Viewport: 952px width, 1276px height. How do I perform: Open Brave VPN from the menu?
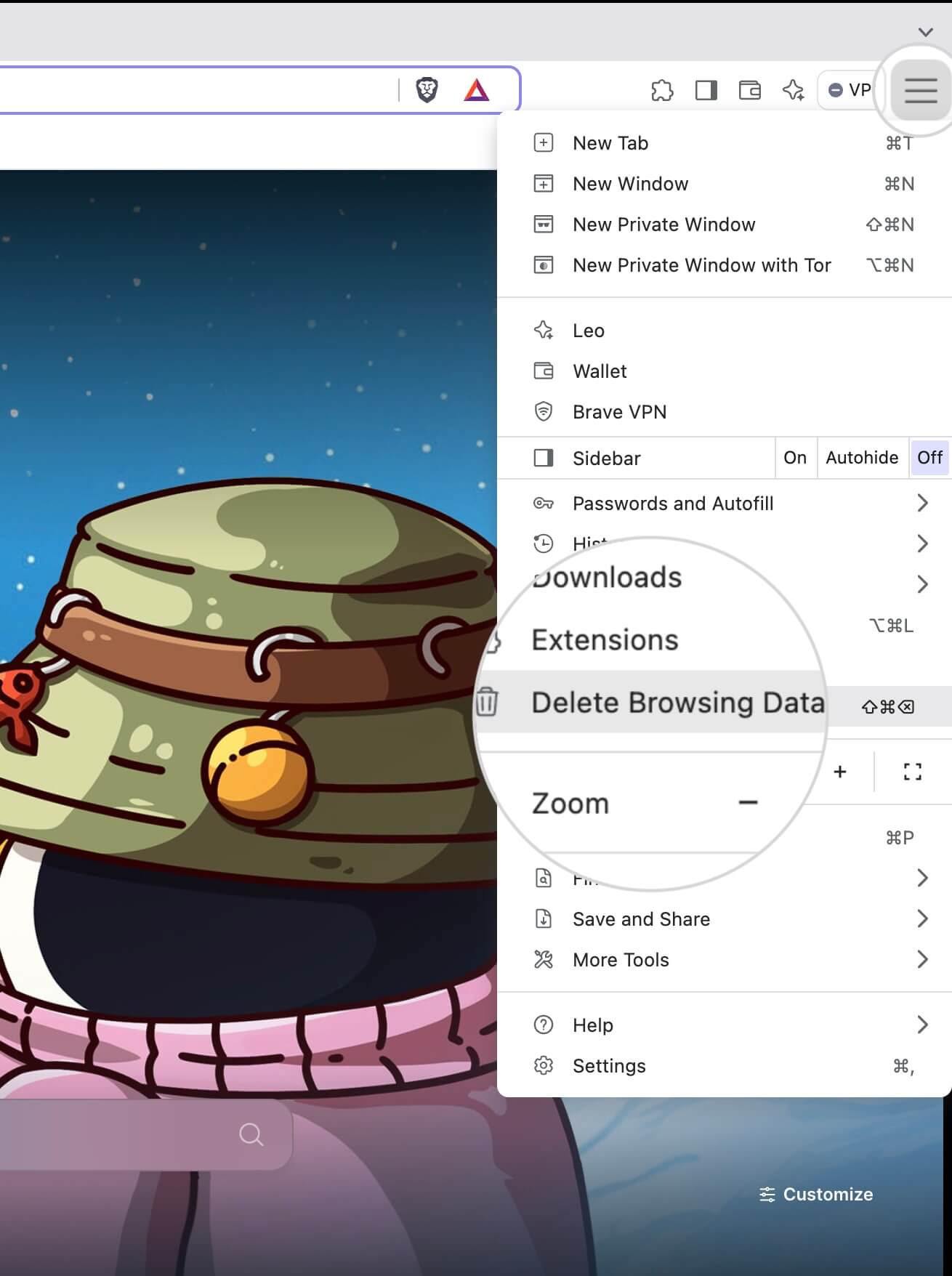coord(725,412)
